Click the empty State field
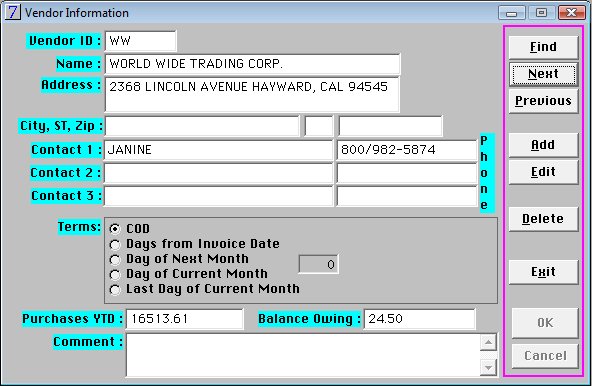 [x=319, y=126]
